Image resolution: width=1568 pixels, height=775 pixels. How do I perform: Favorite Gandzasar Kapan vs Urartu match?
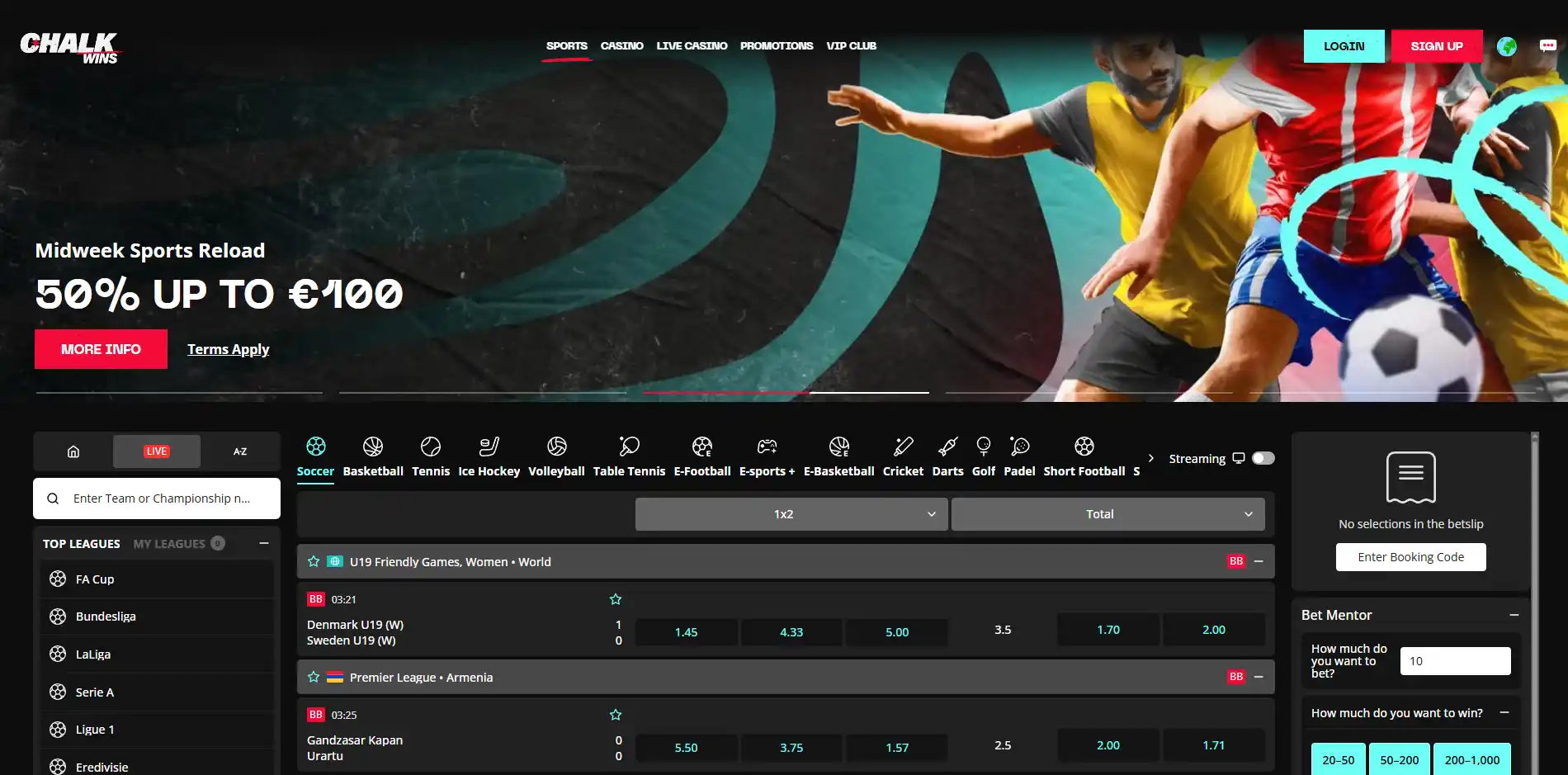[616, 715]
